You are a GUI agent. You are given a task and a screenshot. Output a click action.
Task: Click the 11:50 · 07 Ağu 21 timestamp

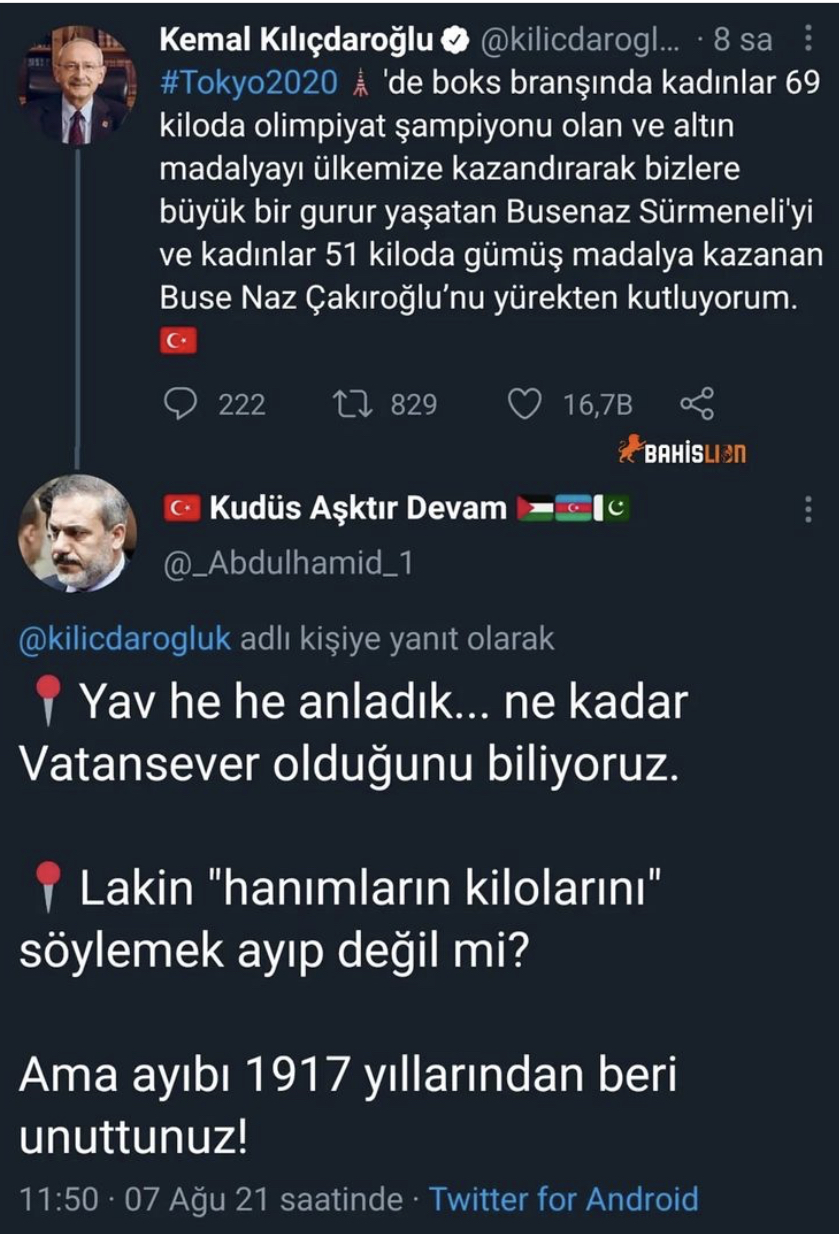(x=211, y=1199)
